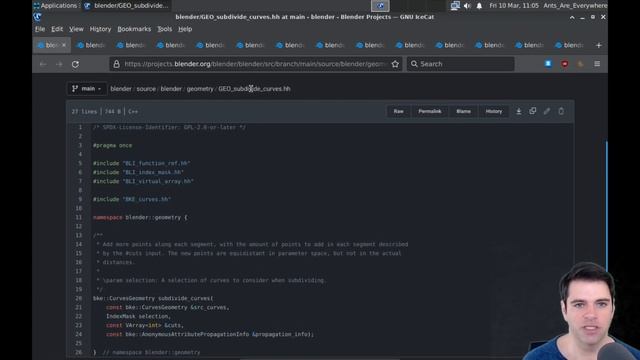The height and width of the screenshot is (360, 640).
Task: Open the Edit menu
Action: pos(57,29)
